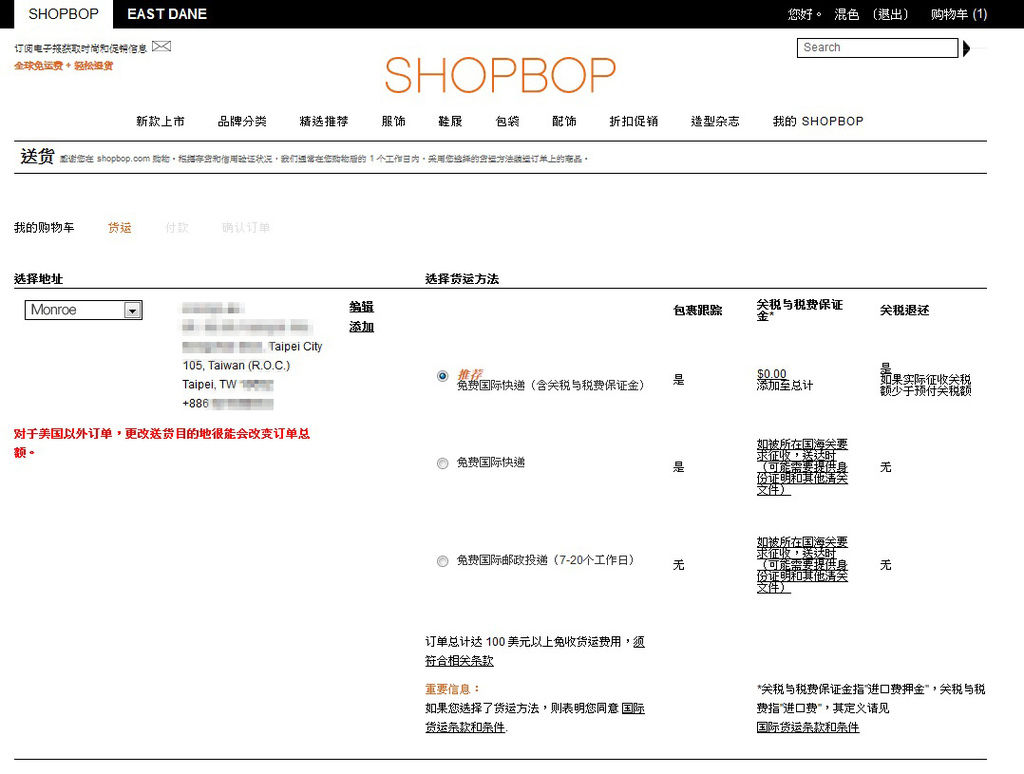Open the 折扣促销 menu
The width and height of the screenshot is (1024, 774).
tap(633, 121)
